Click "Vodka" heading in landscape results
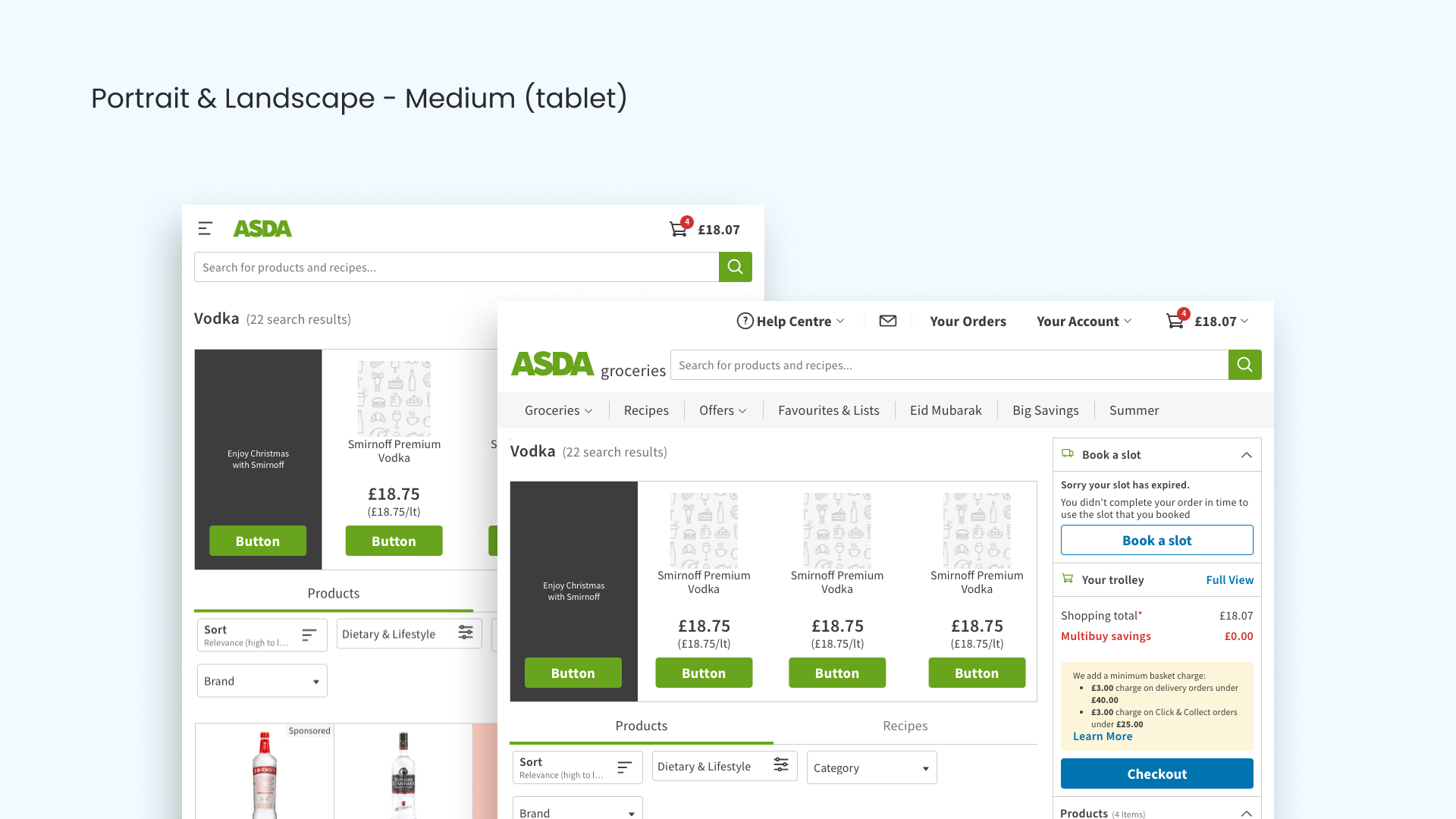 pyautogui.click(x=533, y=451)
